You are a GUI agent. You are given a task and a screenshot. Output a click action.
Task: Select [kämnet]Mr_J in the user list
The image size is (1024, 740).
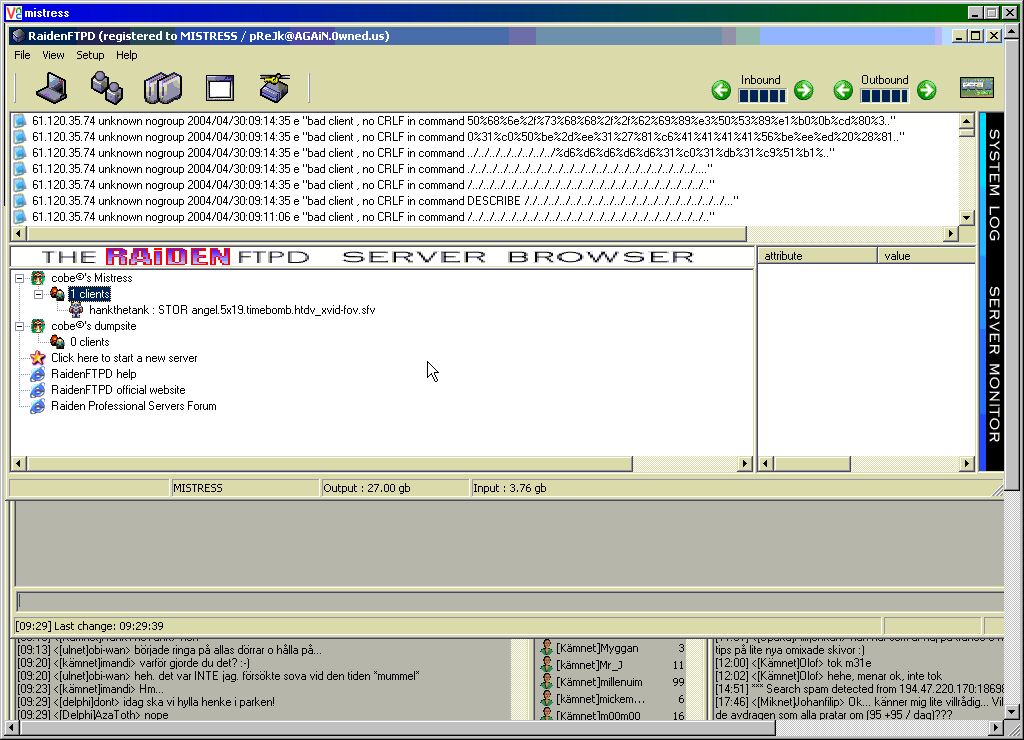[x=589, y=665]
